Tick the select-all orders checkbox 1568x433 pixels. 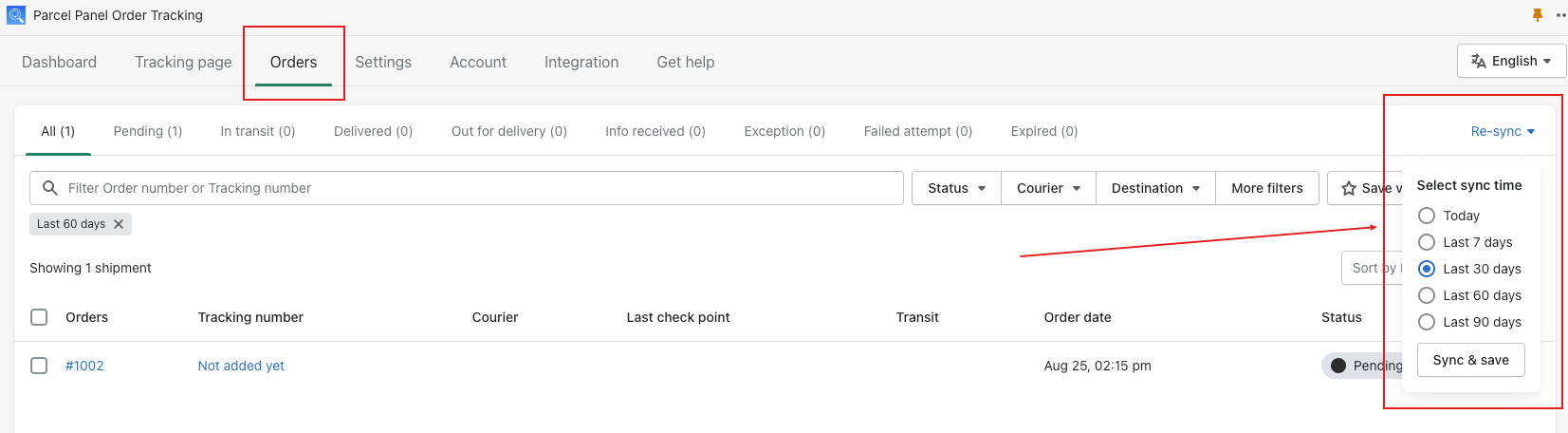pyautogui.click(x=39, y=317)
